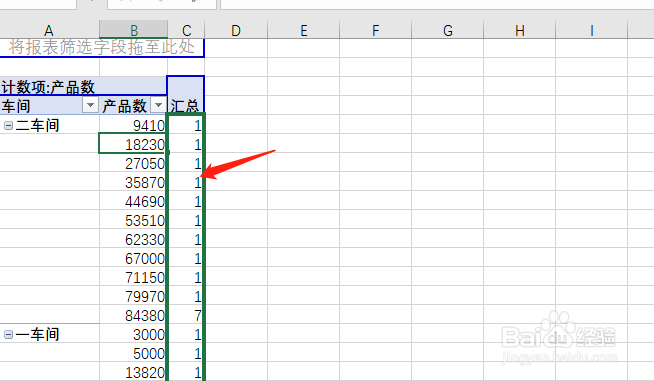Select cell with value 62330
The height and width of the screenshot is (381, 654).
133,239
